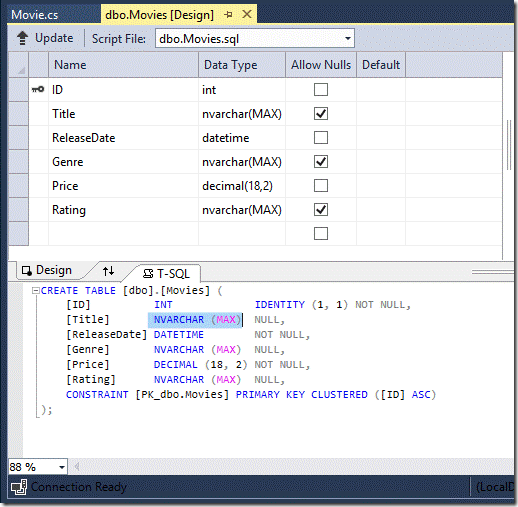Viewport: 518px width, 507px height.
Task: Toggle Allow Nulls for Title column
Action: tap(321, 114)
